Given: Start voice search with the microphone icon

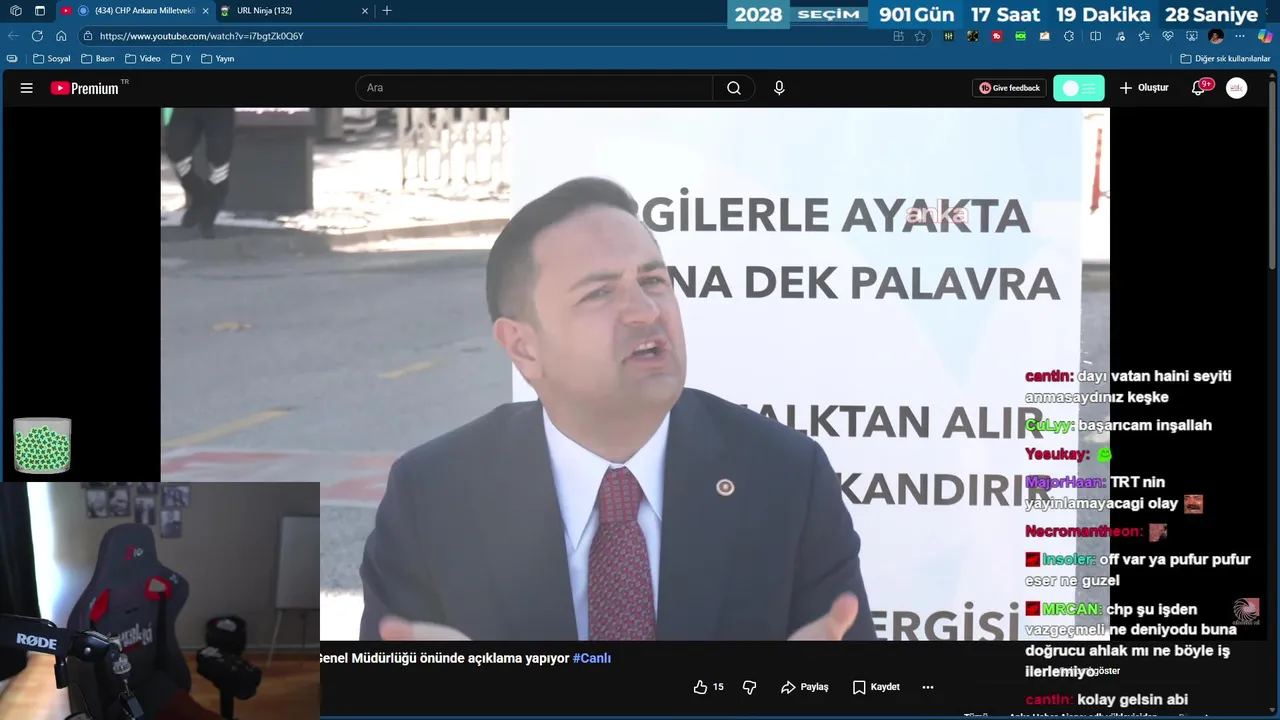Looking at the screenshot, I should coord(779,88).
